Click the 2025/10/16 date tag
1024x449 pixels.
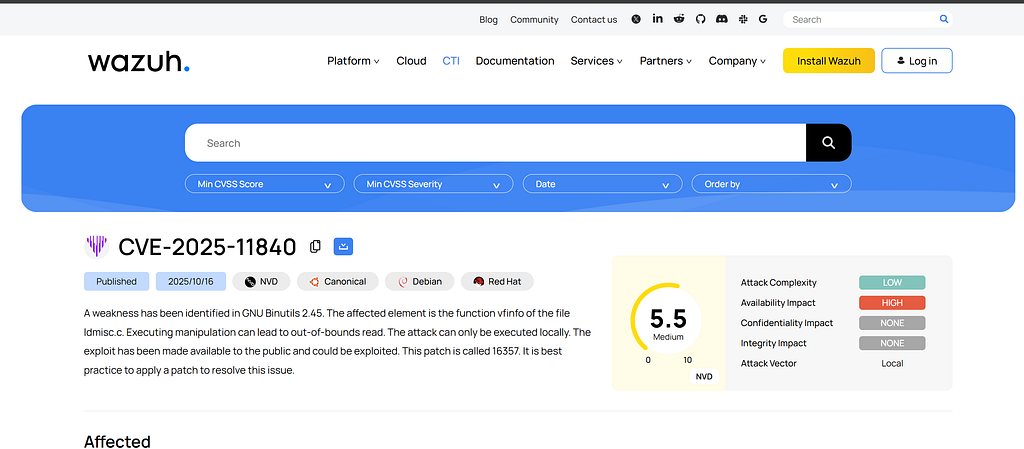coord(191,281)
